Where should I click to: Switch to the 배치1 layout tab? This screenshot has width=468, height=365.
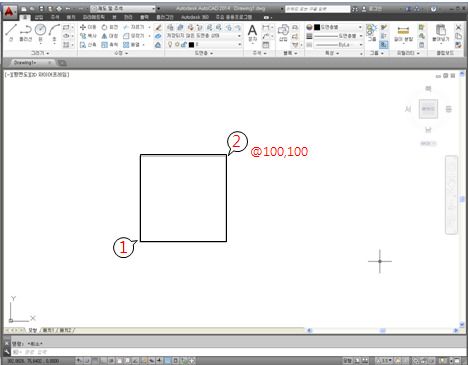[48, 330]
